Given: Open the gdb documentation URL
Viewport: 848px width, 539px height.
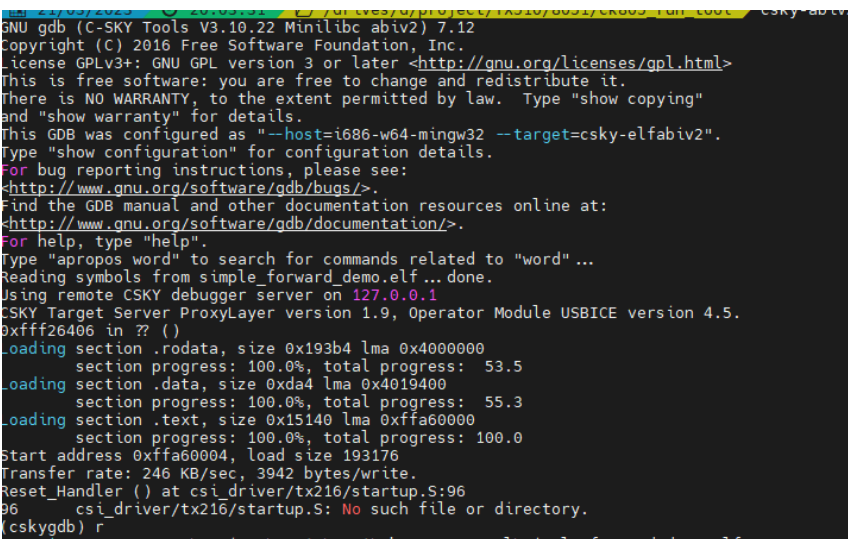Looking at the screenshot, I should click(x=228, y=224).
